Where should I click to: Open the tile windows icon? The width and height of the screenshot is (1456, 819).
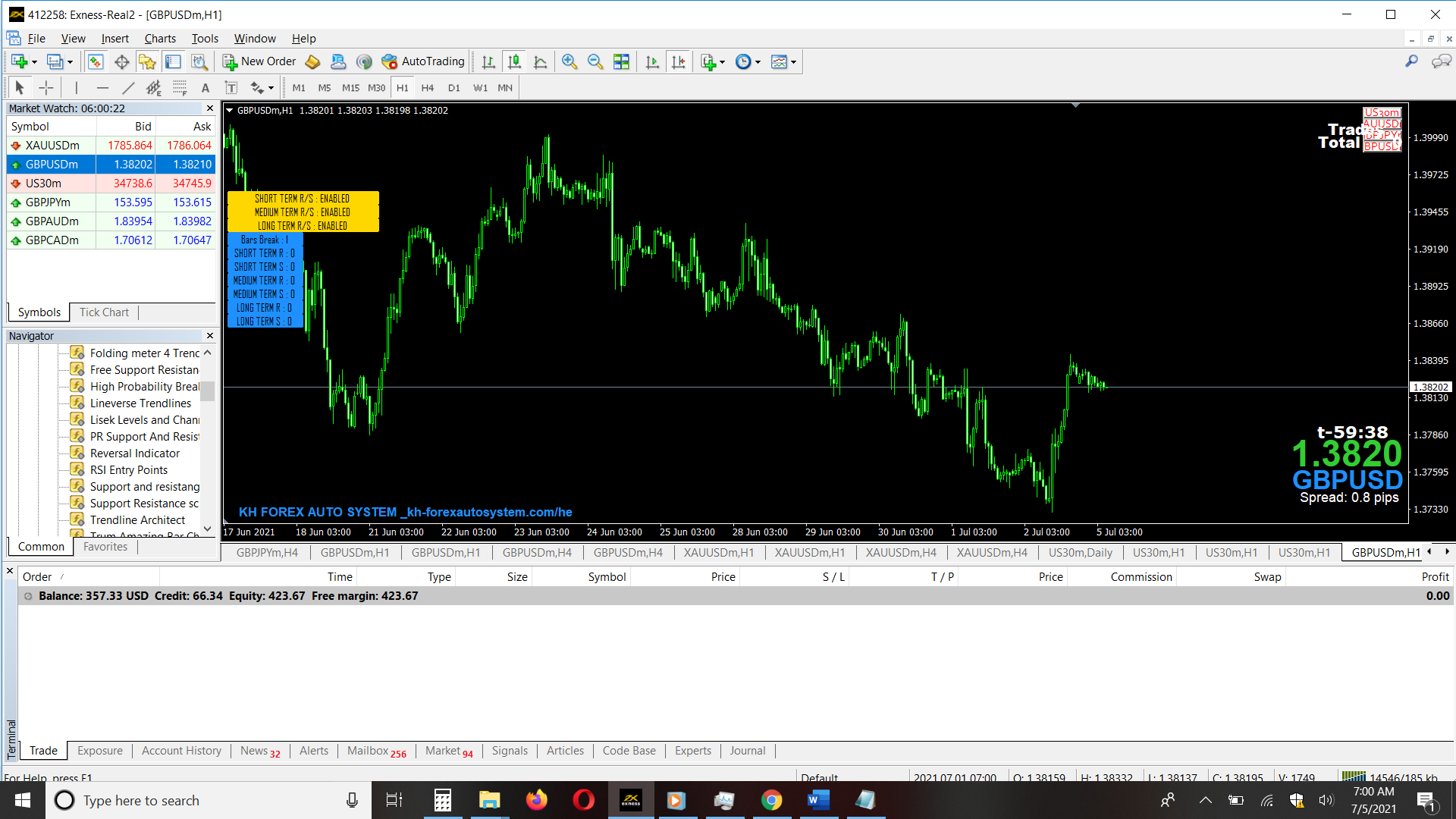[621, 61]
